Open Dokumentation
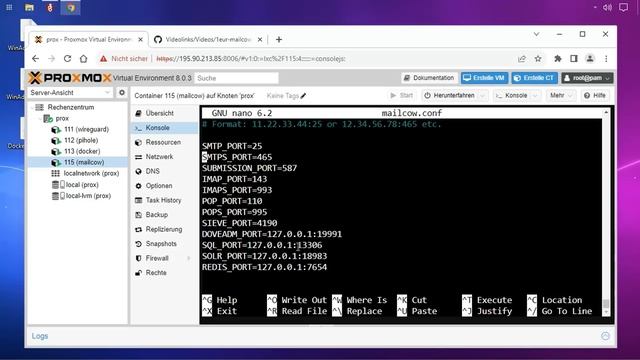The height and width of the screenshot is (360, 640). click(429, 78)
